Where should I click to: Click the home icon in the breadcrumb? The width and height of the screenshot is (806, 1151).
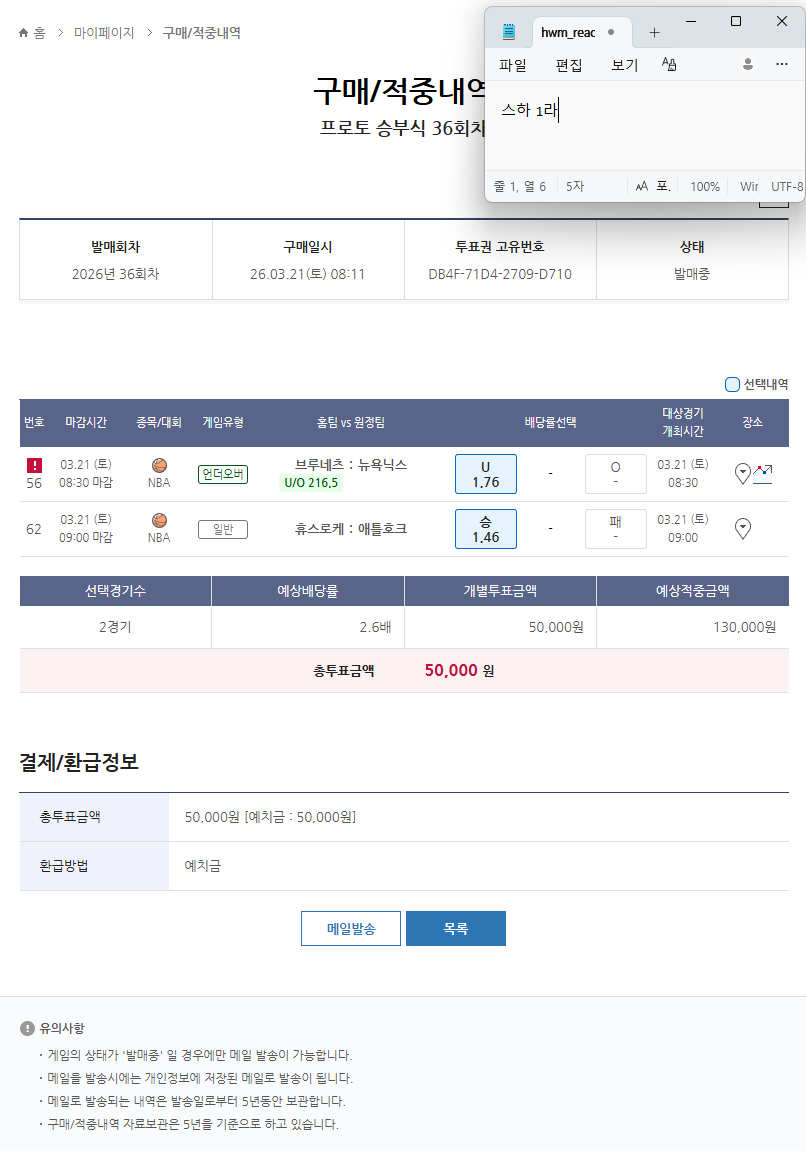(x=24, y=33)
